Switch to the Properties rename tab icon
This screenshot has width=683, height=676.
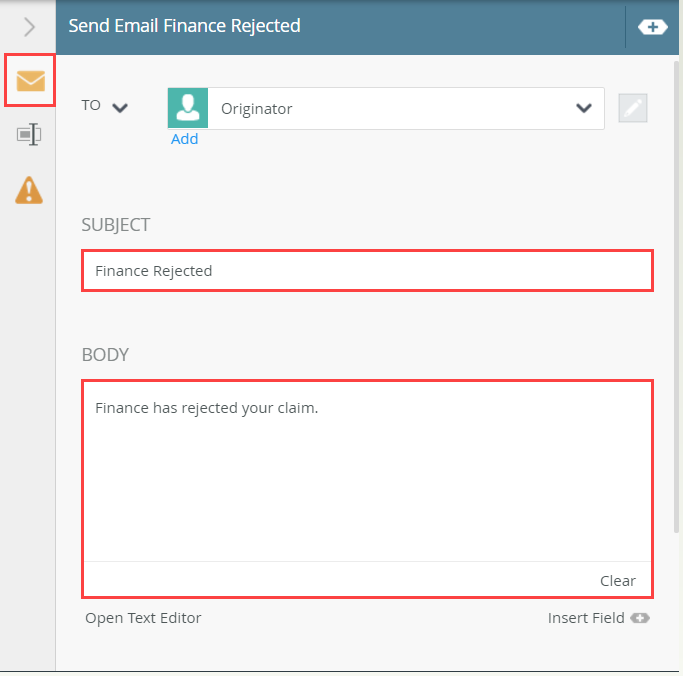coord(29,135)
